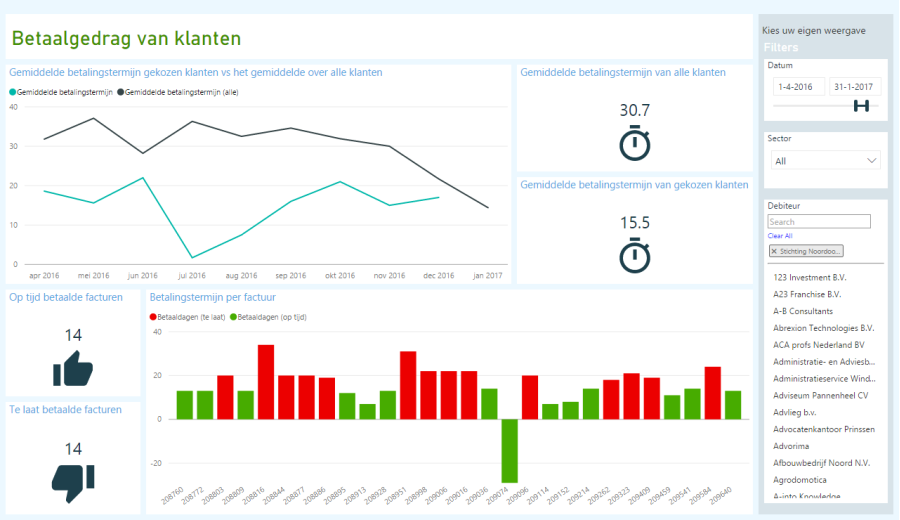Click the dark 'Gemiddelde betalingstermijn (alle)' legend marker

pos(122,92)
